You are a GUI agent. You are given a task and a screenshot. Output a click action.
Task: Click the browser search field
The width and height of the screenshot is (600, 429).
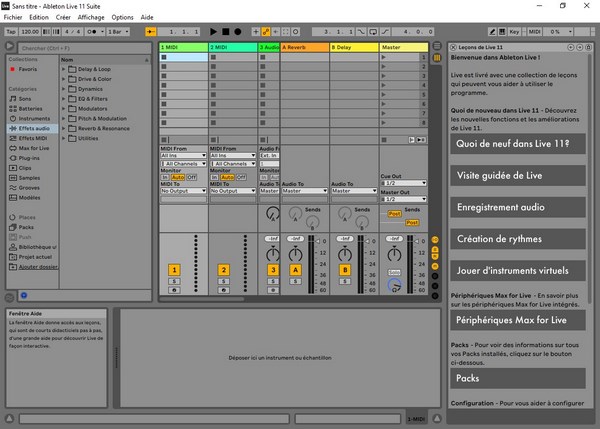(x=85, y=48)
